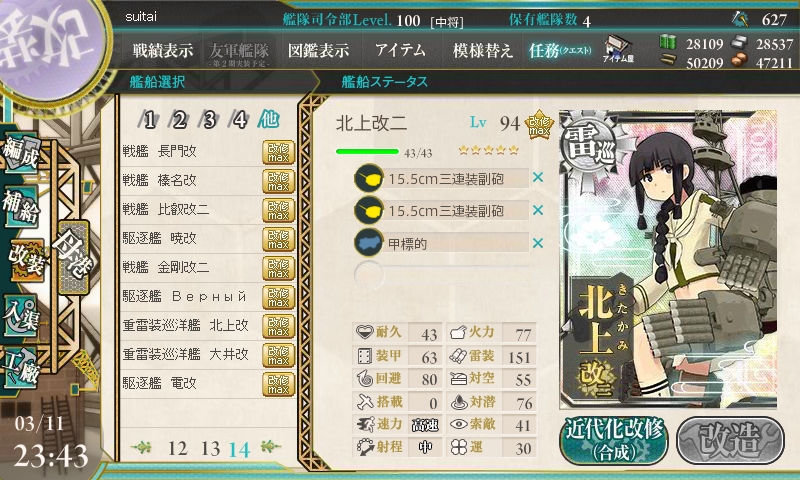Remove second 15.5cm三連装副砲 with its X

[538, 210]
